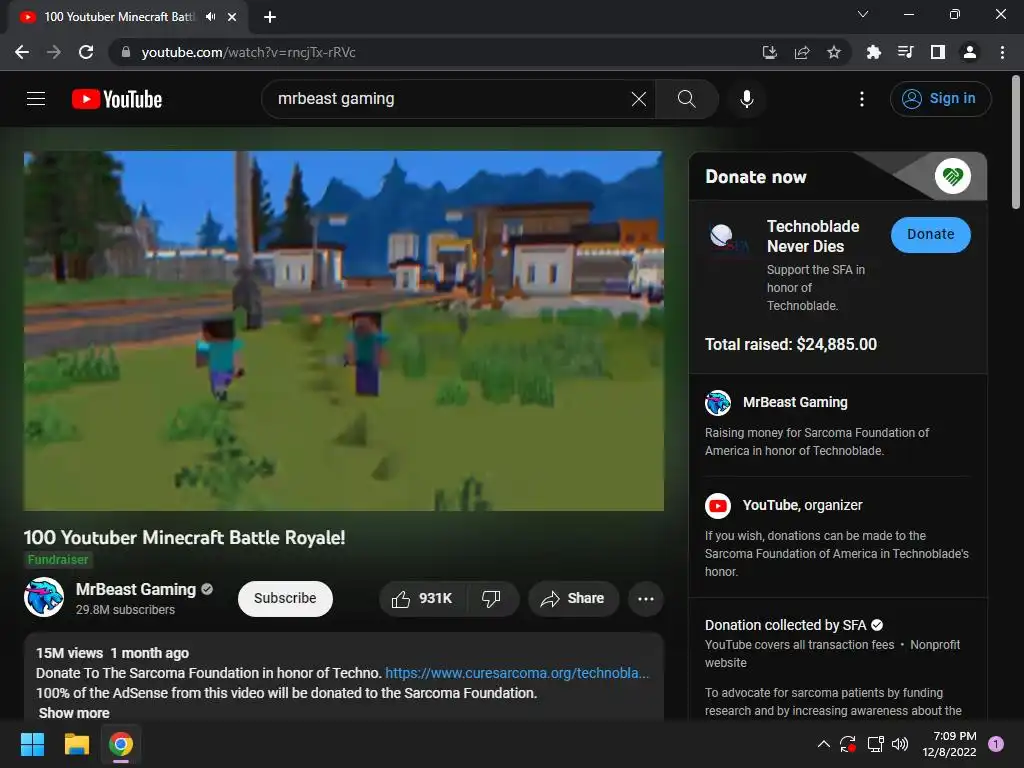
Task: Subscribe to MrBeast Gaming
Action: (x=285, y=598)
